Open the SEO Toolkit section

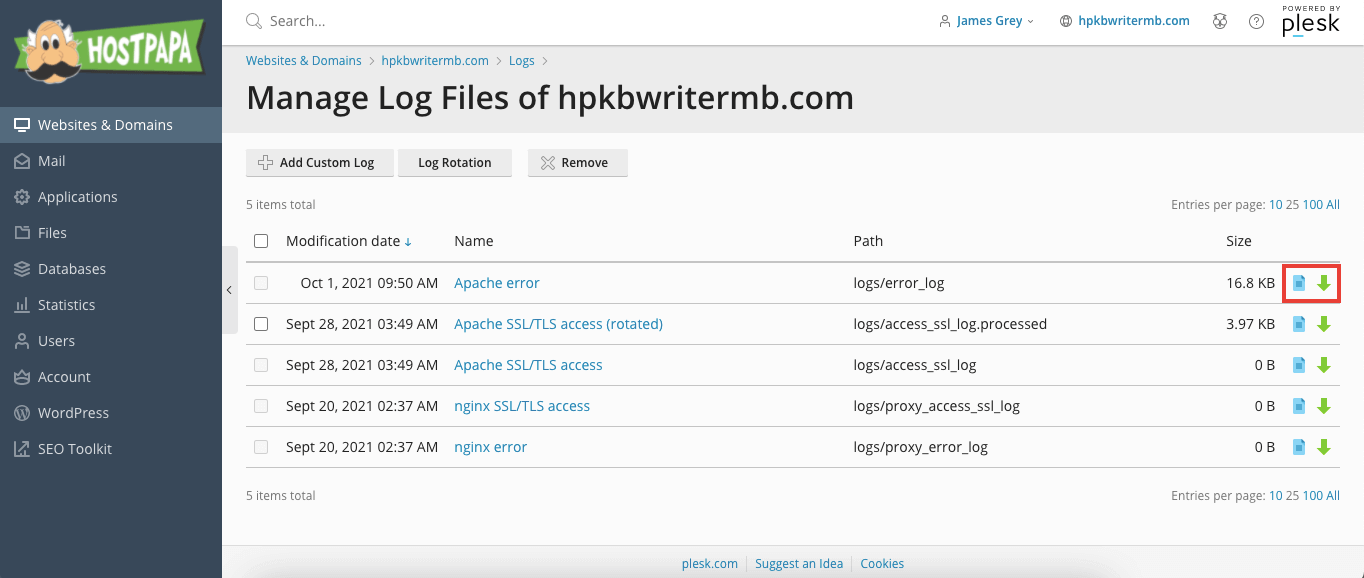tap(74, 448)
